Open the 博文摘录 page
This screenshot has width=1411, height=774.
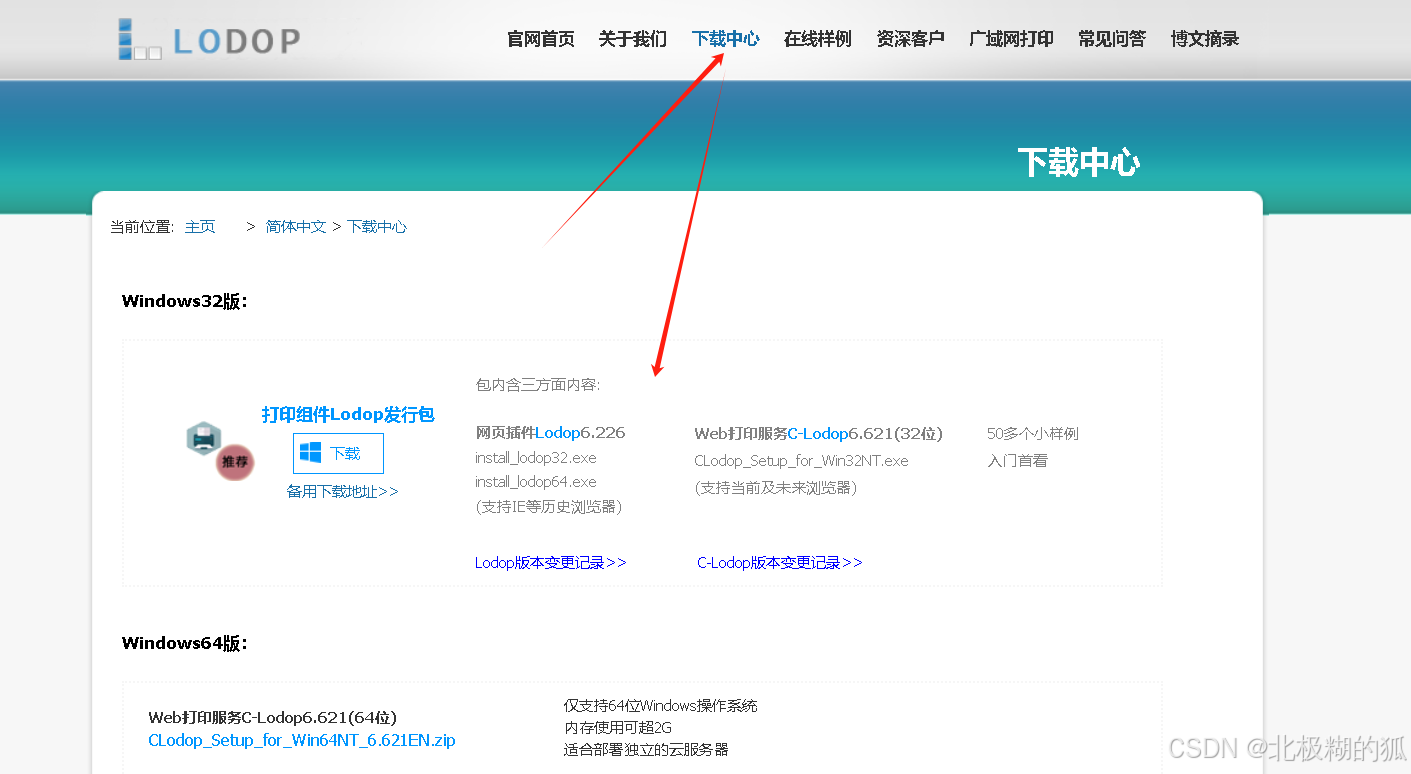point(1204,38)
